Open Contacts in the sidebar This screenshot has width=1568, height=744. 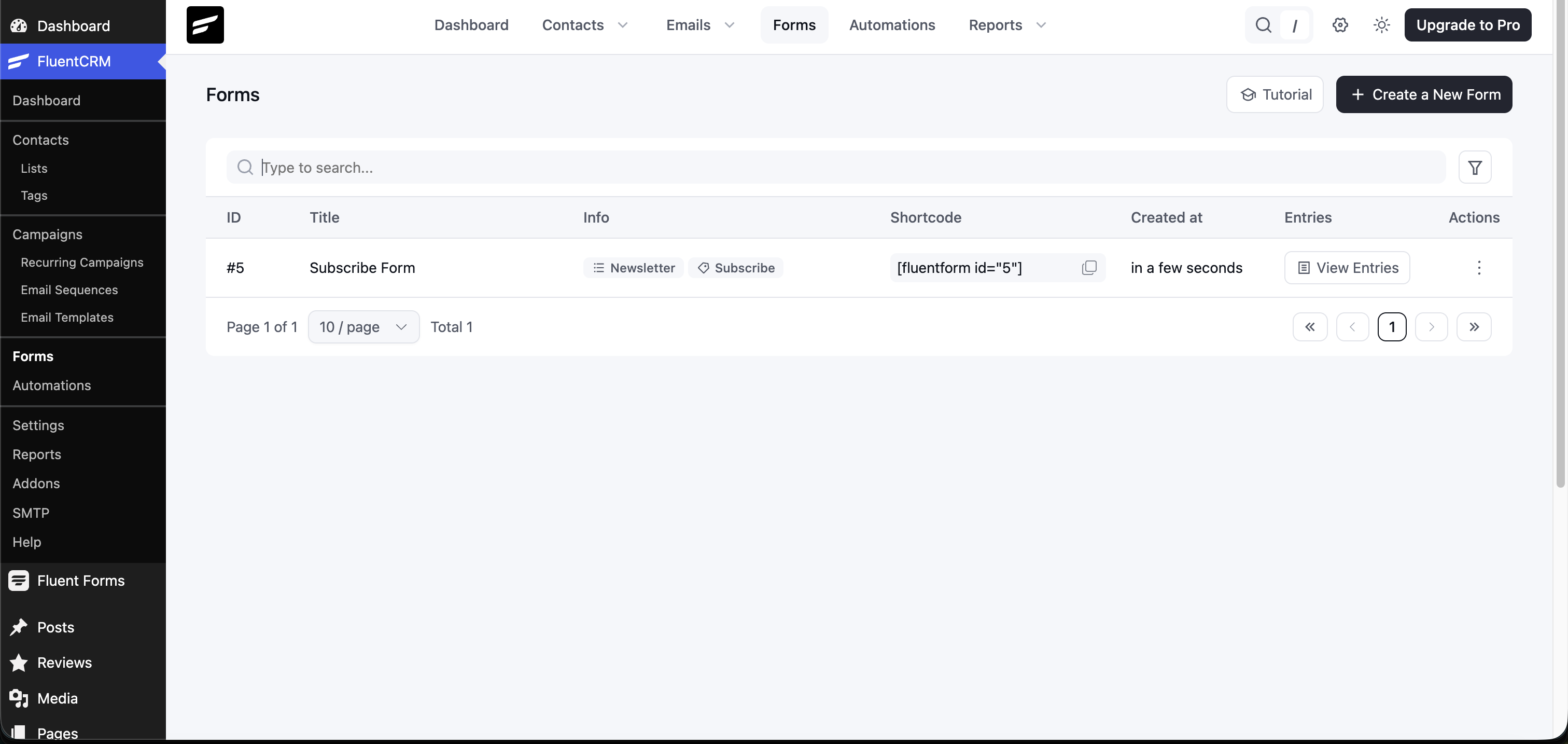(x=41, y=140)
